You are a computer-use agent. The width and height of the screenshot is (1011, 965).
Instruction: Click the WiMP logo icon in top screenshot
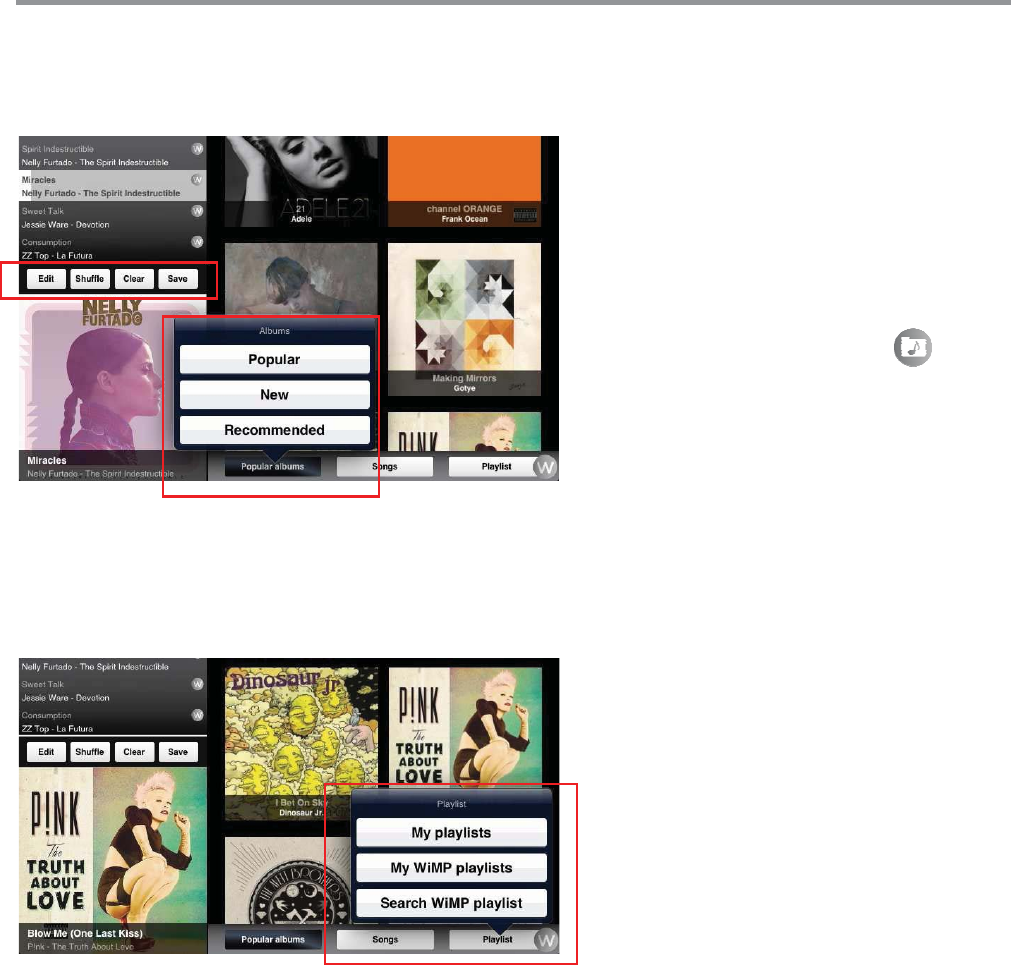click(545, 467)
